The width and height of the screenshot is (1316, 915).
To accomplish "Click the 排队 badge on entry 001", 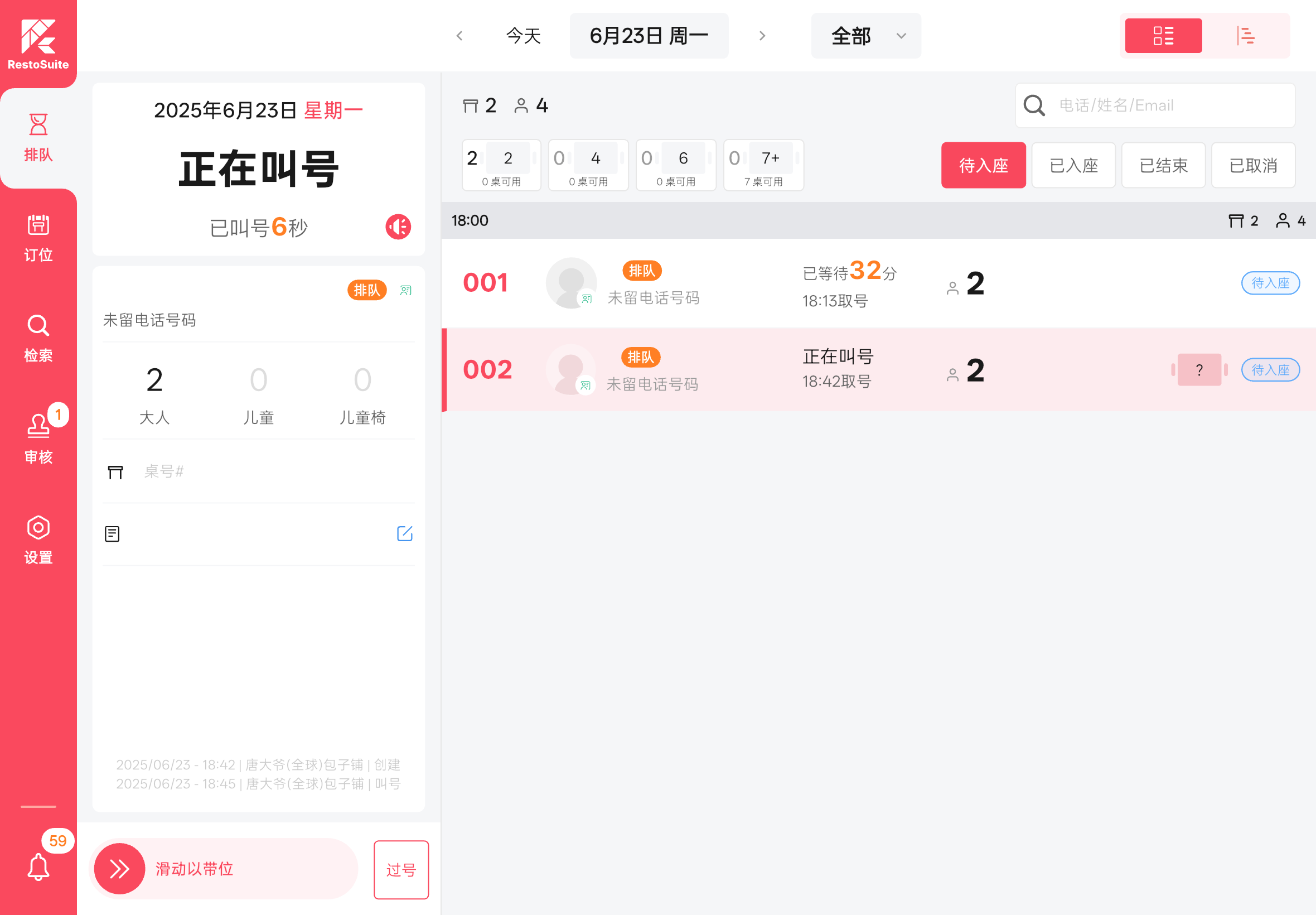I will tap(642, 271).
